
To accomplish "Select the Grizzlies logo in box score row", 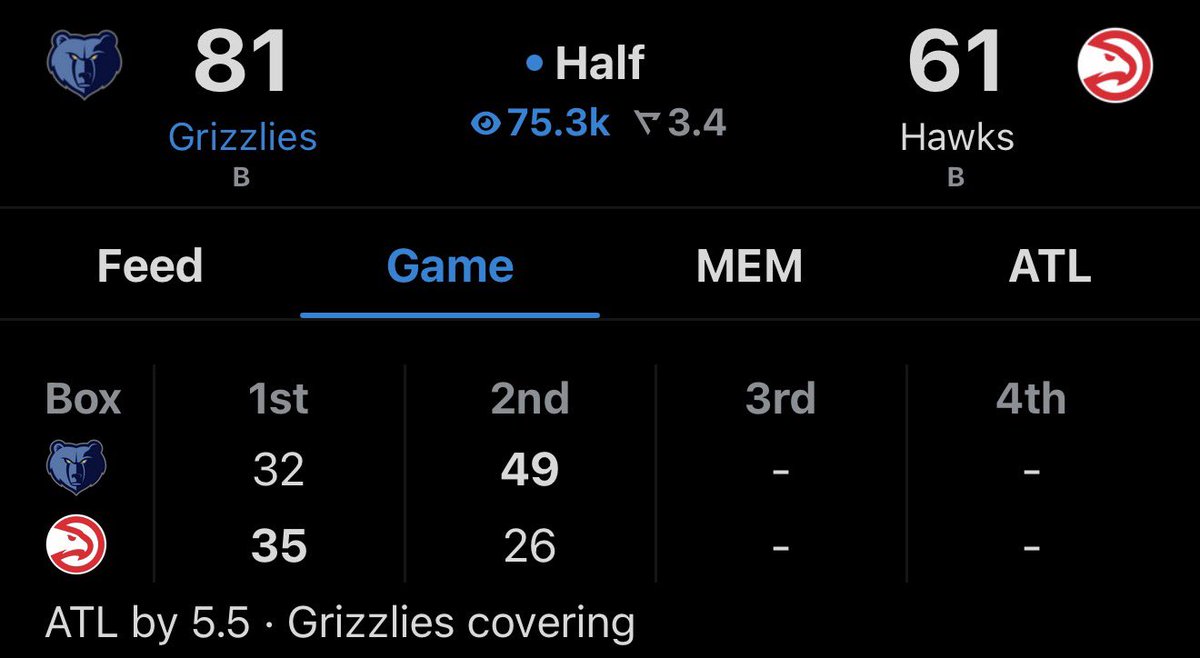I will (x=77, y=468).
